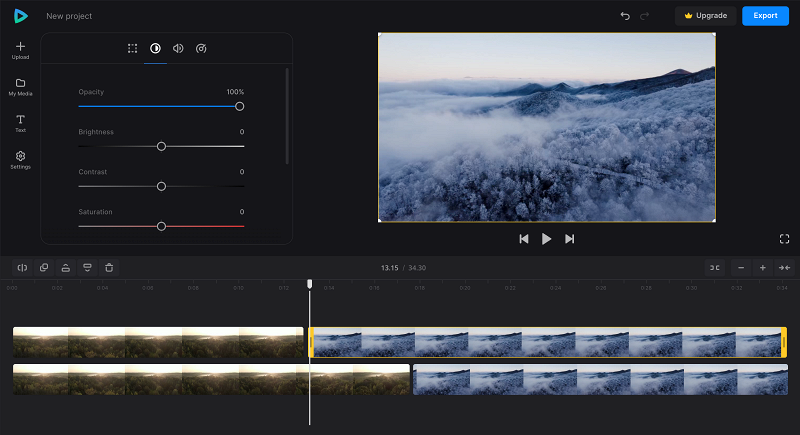Click the blue Export button
Image resolution: width=800 pixels, height=435 pixels.
pyautogui.click(x=765, y=16)
